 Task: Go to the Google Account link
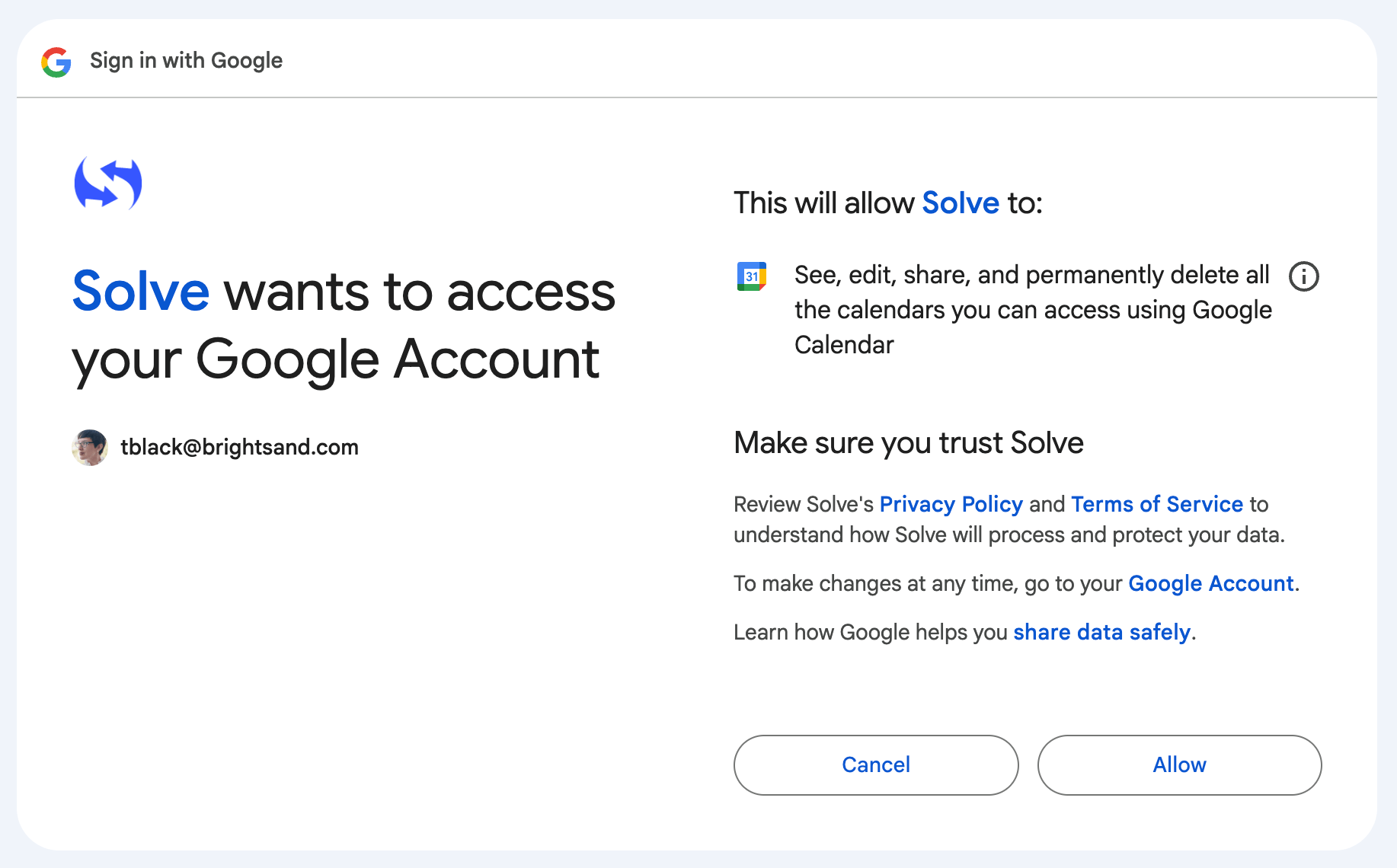click(1210, 583)
